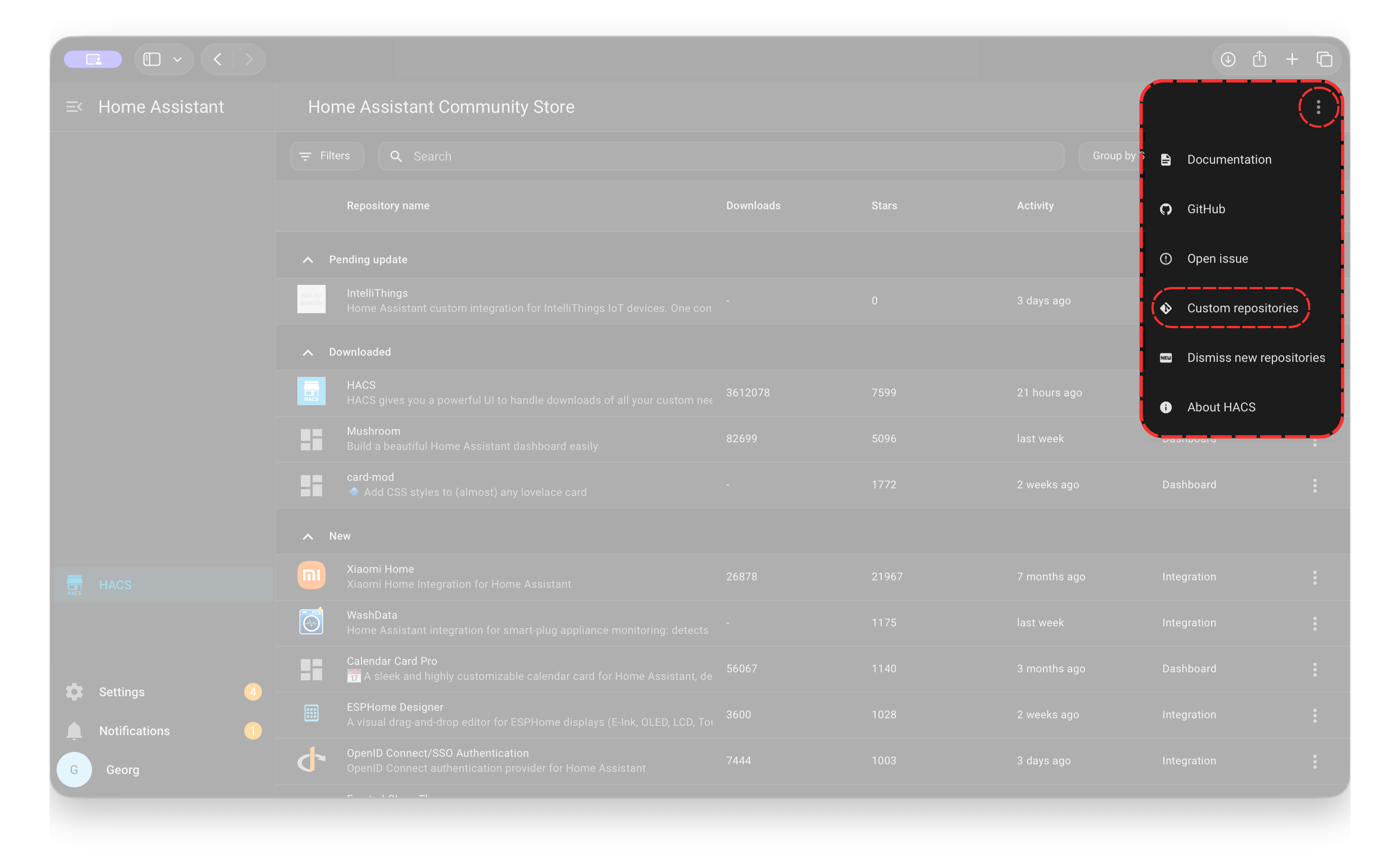This screenshot has height=866, width=1400.
Task: Click the Calendar Card Pro repository name
Action: [x=392, y=661]
